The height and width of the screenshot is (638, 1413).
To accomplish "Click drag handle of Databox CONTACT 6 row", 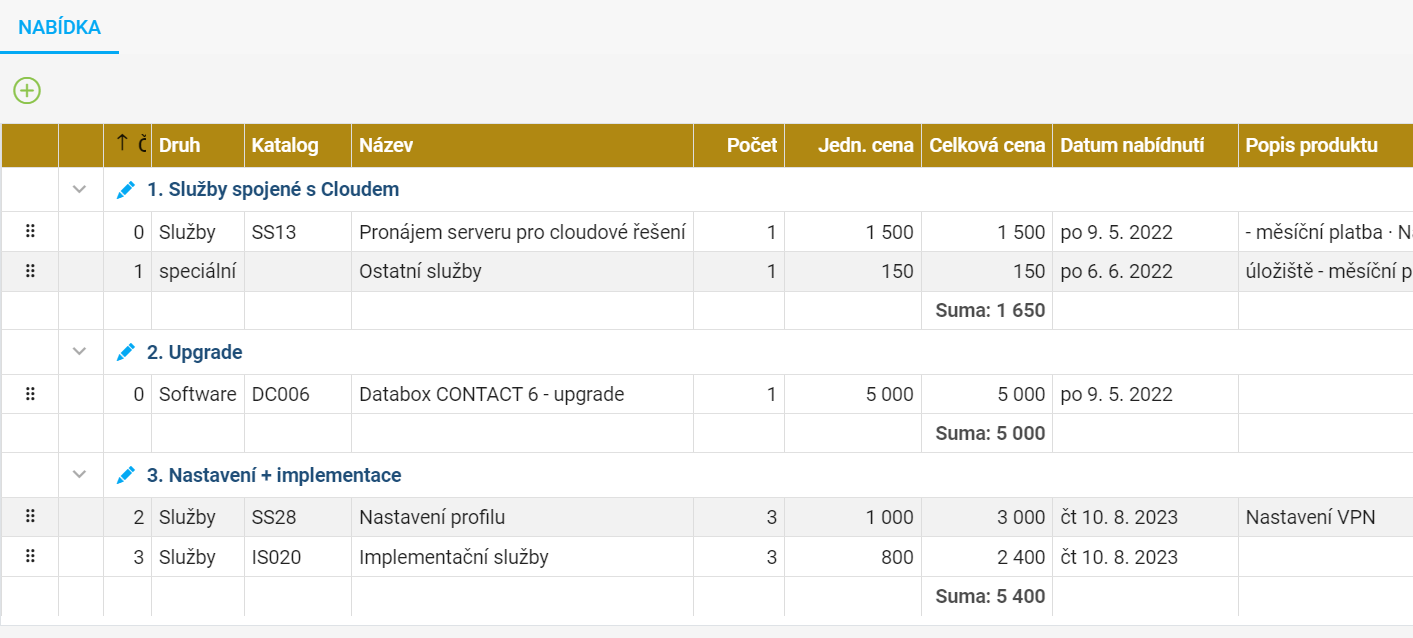I will 30,394.
